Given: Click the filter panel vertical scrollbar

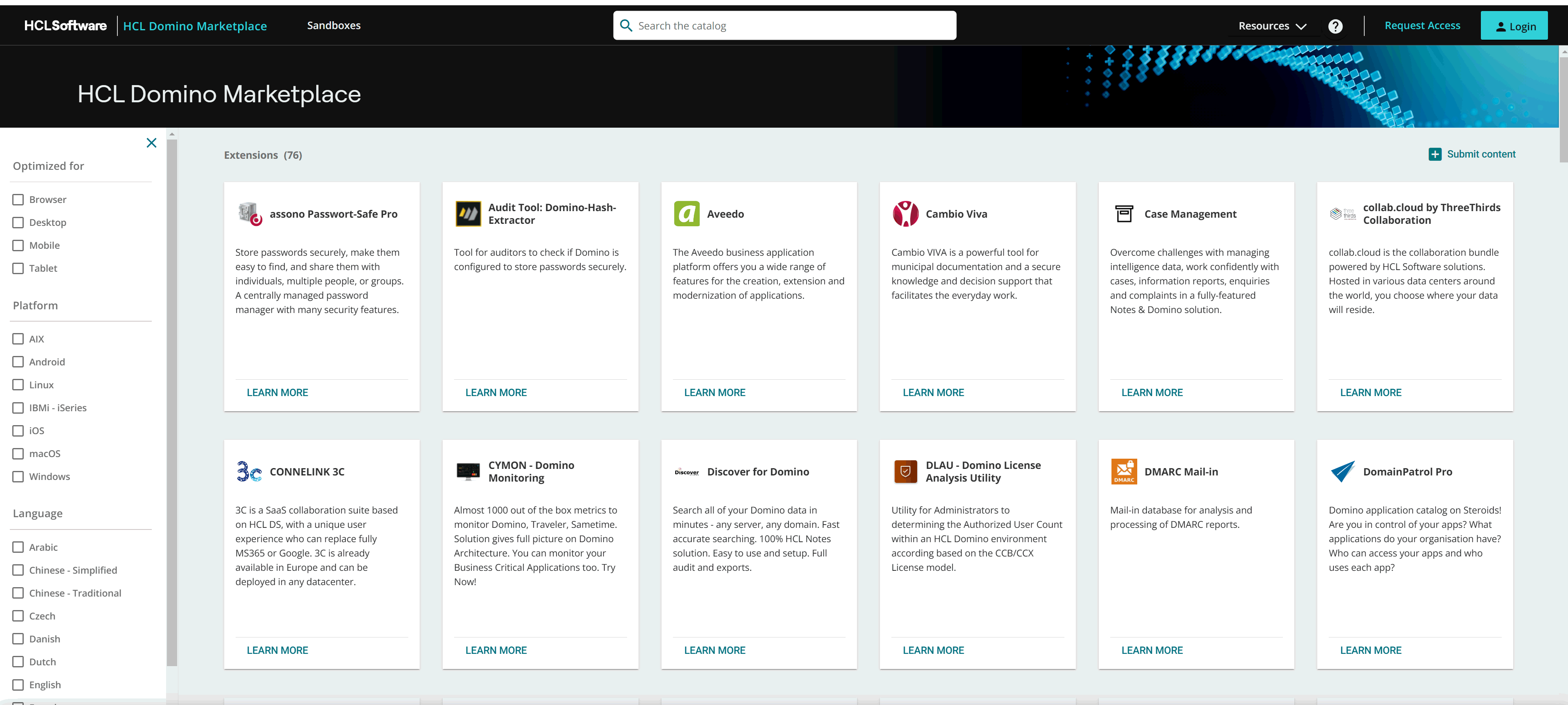Looking at the screenshot, I should [x=172, y=402].
